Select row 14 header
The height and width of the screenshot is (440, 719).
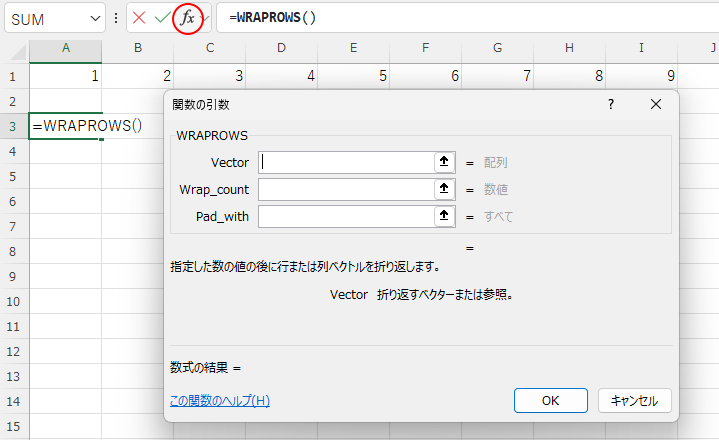point(14,402)
